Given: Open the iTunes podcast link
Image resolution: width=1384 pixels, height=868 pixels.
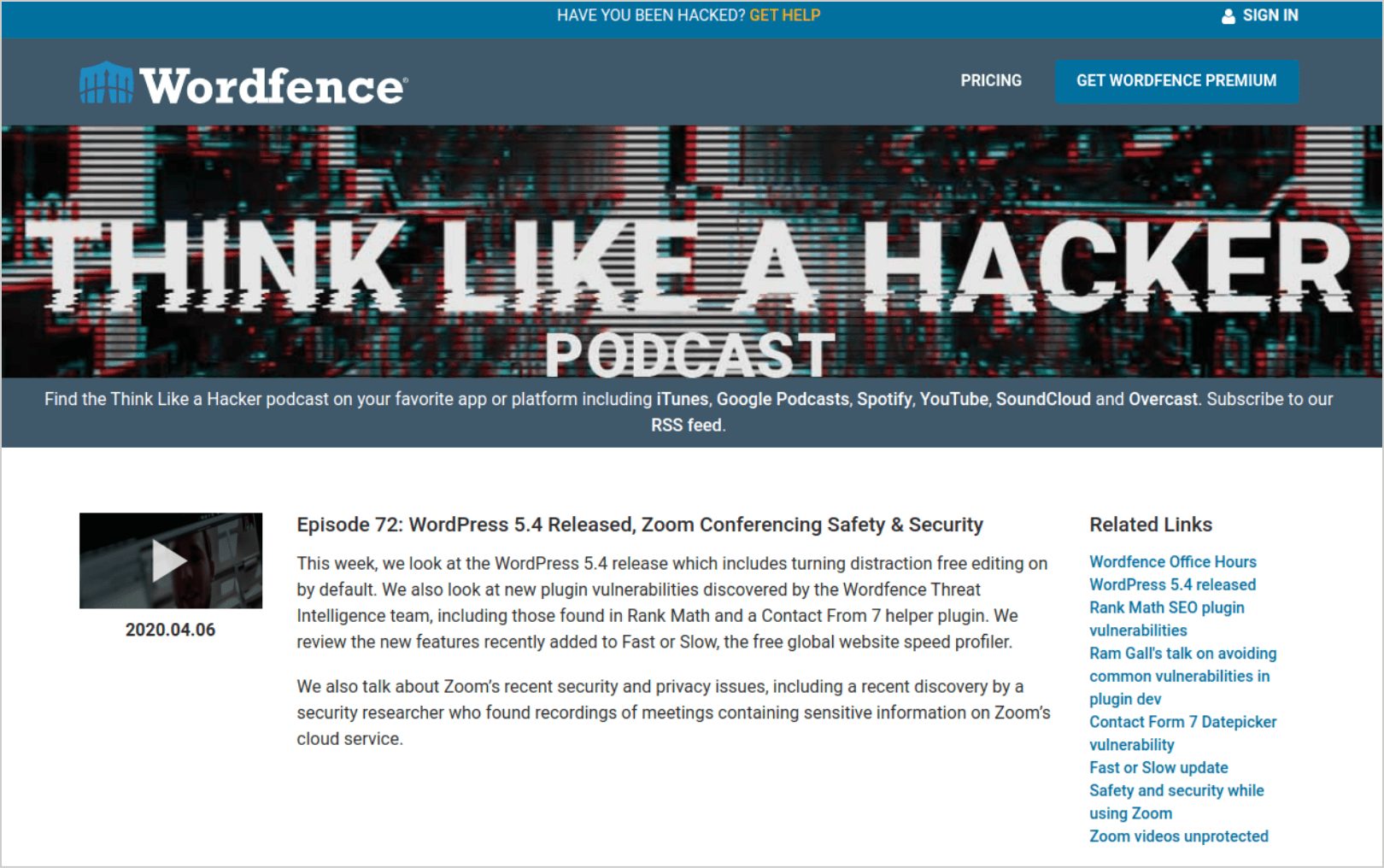Looking at the screenshot, I should [682, 399].
